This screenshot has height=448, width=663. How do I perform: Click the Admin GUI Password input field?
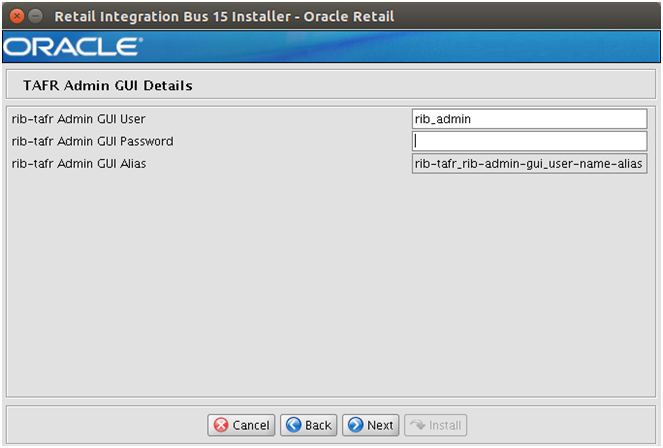point(529,141)
